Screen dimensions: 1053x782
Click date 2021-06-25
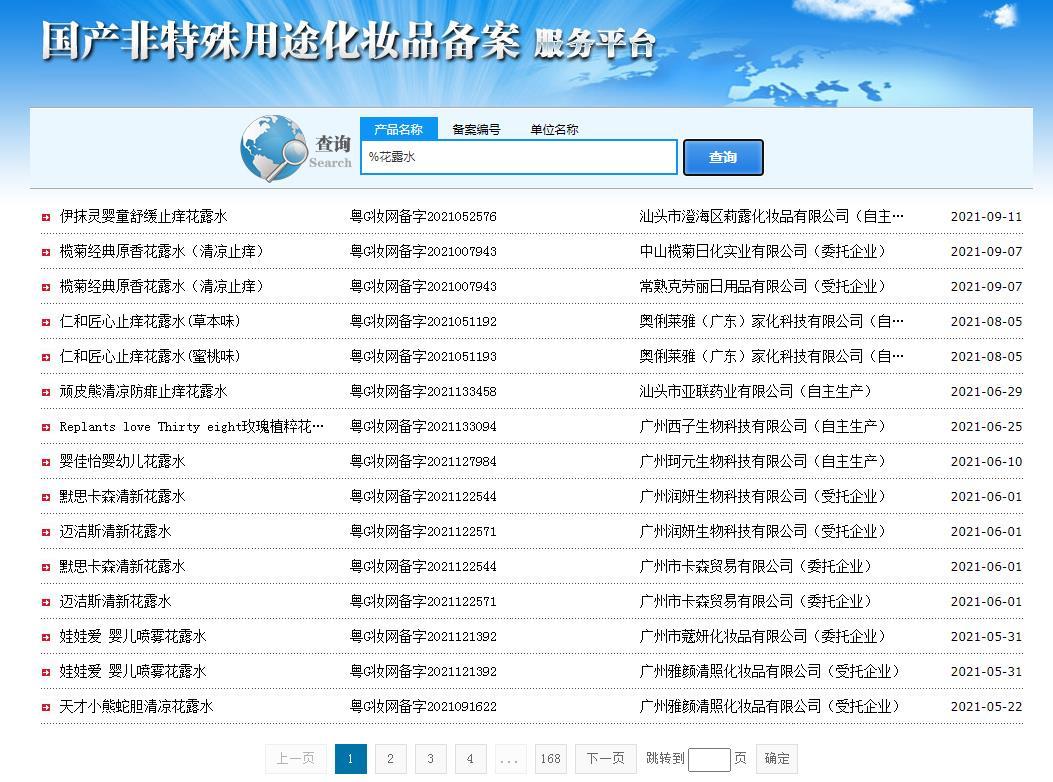987,426
